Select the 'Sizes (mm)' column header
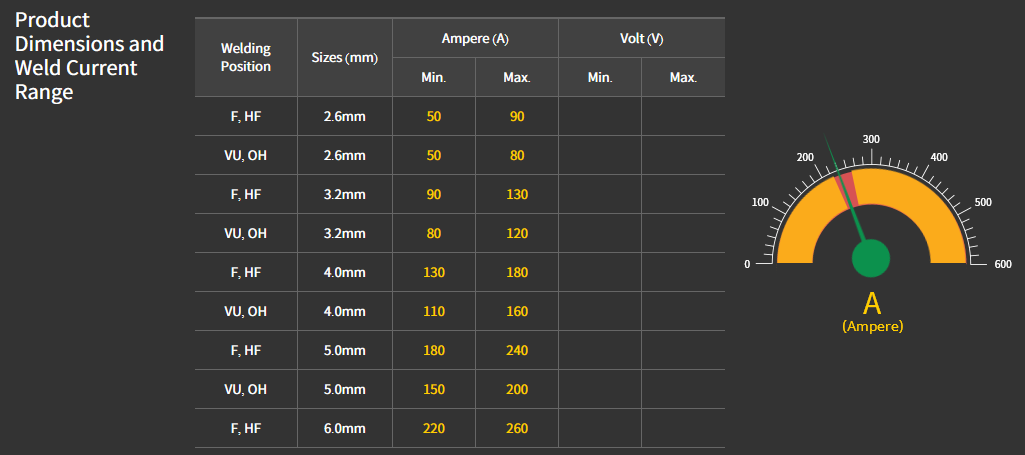The height and width of the screenshot is (455, 1025). [345, 57]
